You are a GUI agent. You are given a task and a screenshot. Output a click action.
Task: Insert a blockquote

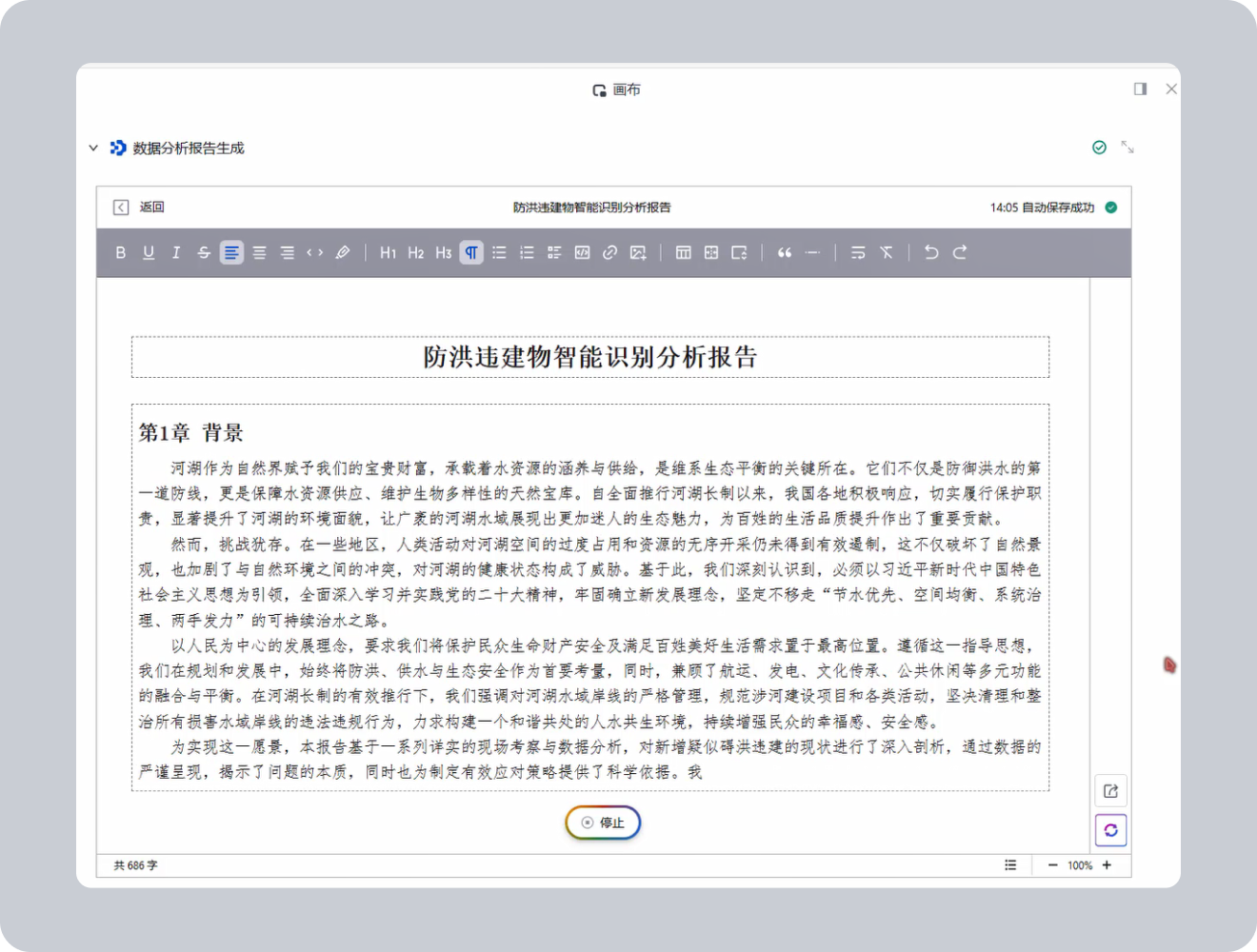point(785,252)
